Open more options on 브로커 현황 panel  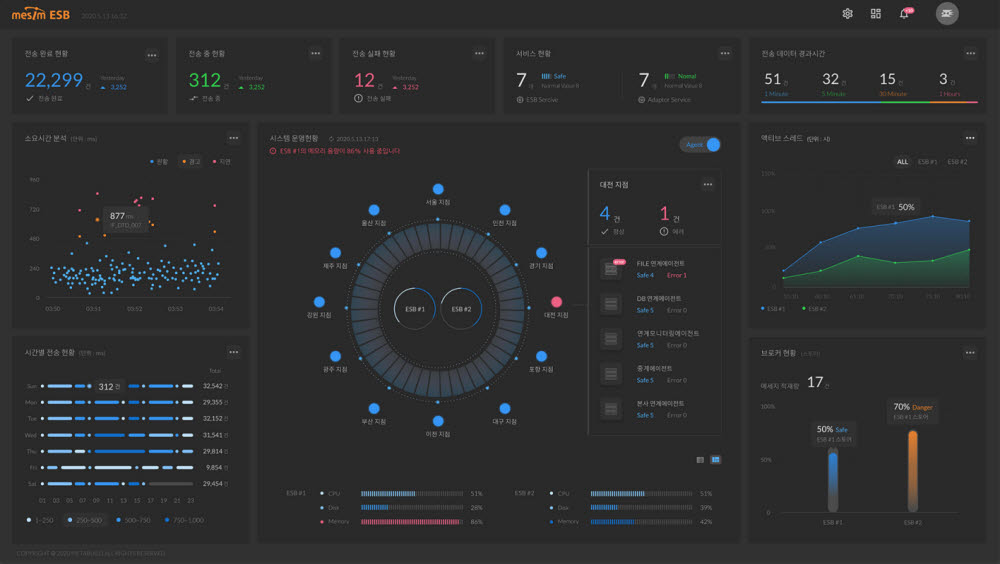pyautogui.click(x=970, y=353)
